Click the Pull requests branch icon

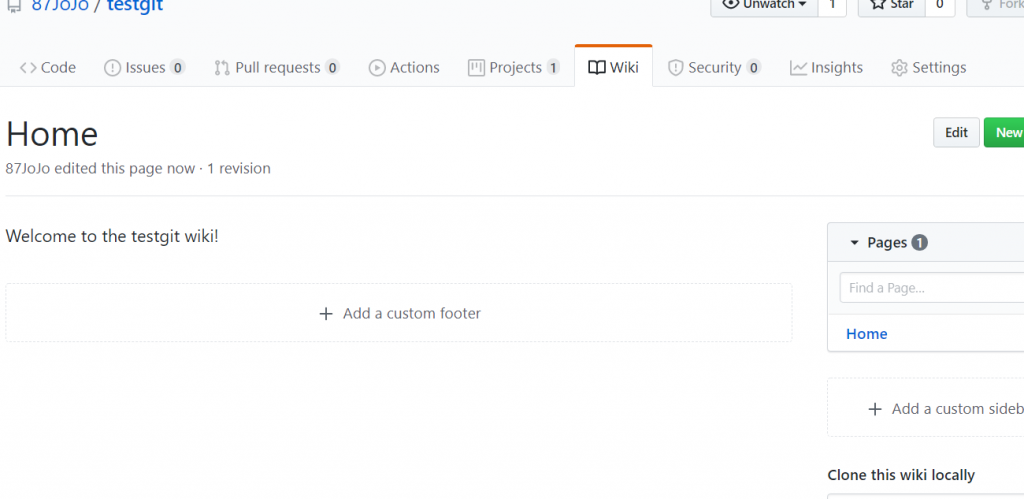(222, 68)
